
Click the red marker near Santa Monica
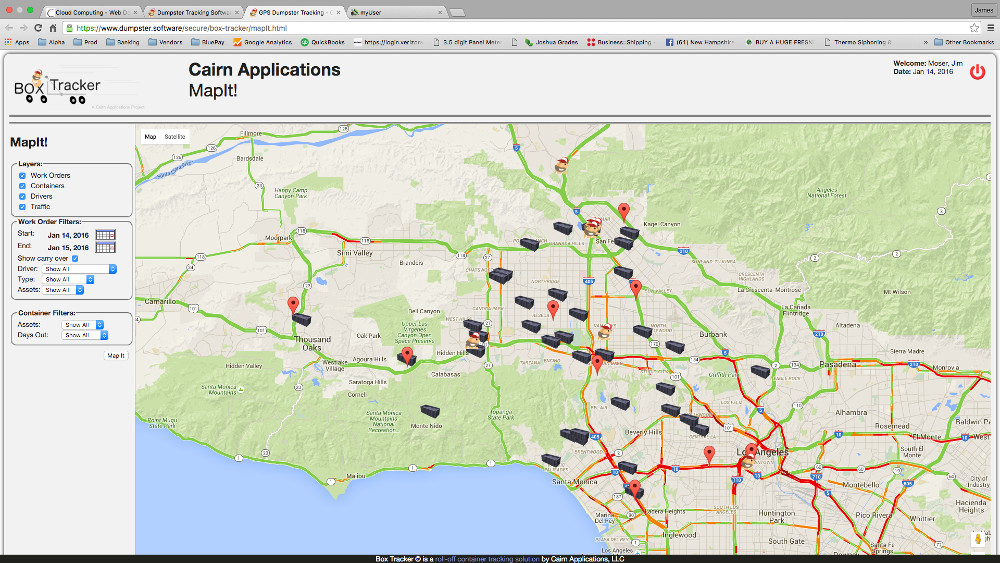point(634,488)
